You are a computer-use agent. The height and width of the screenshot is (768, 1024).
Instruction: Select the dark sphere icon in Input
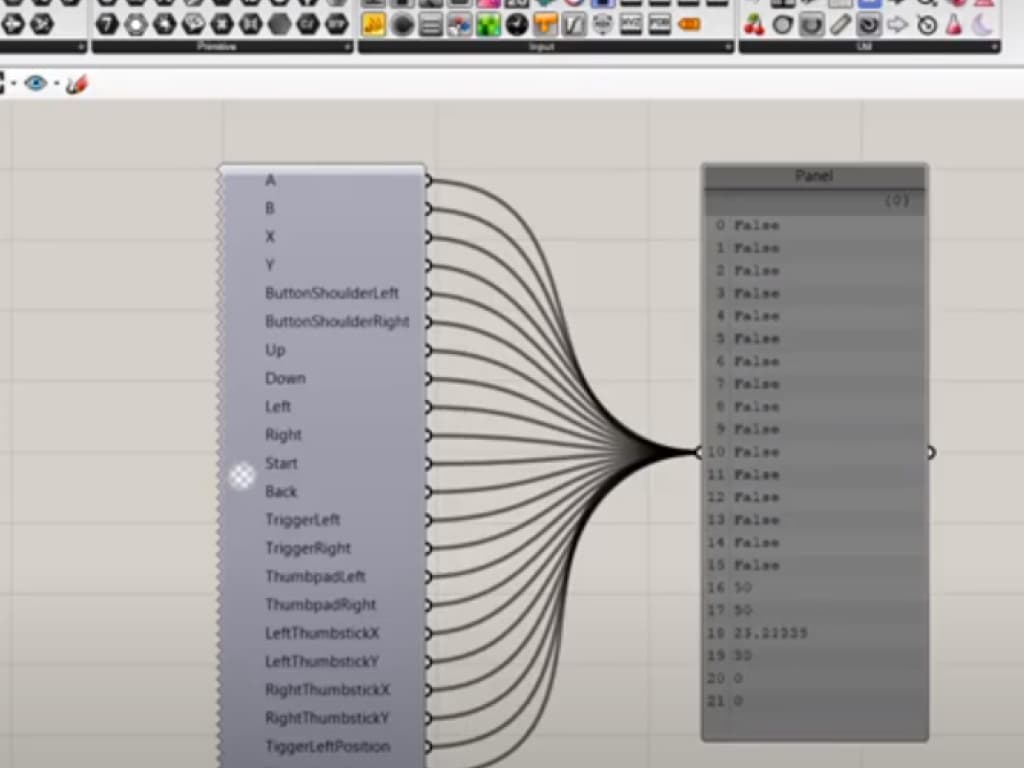coord(402,25)
